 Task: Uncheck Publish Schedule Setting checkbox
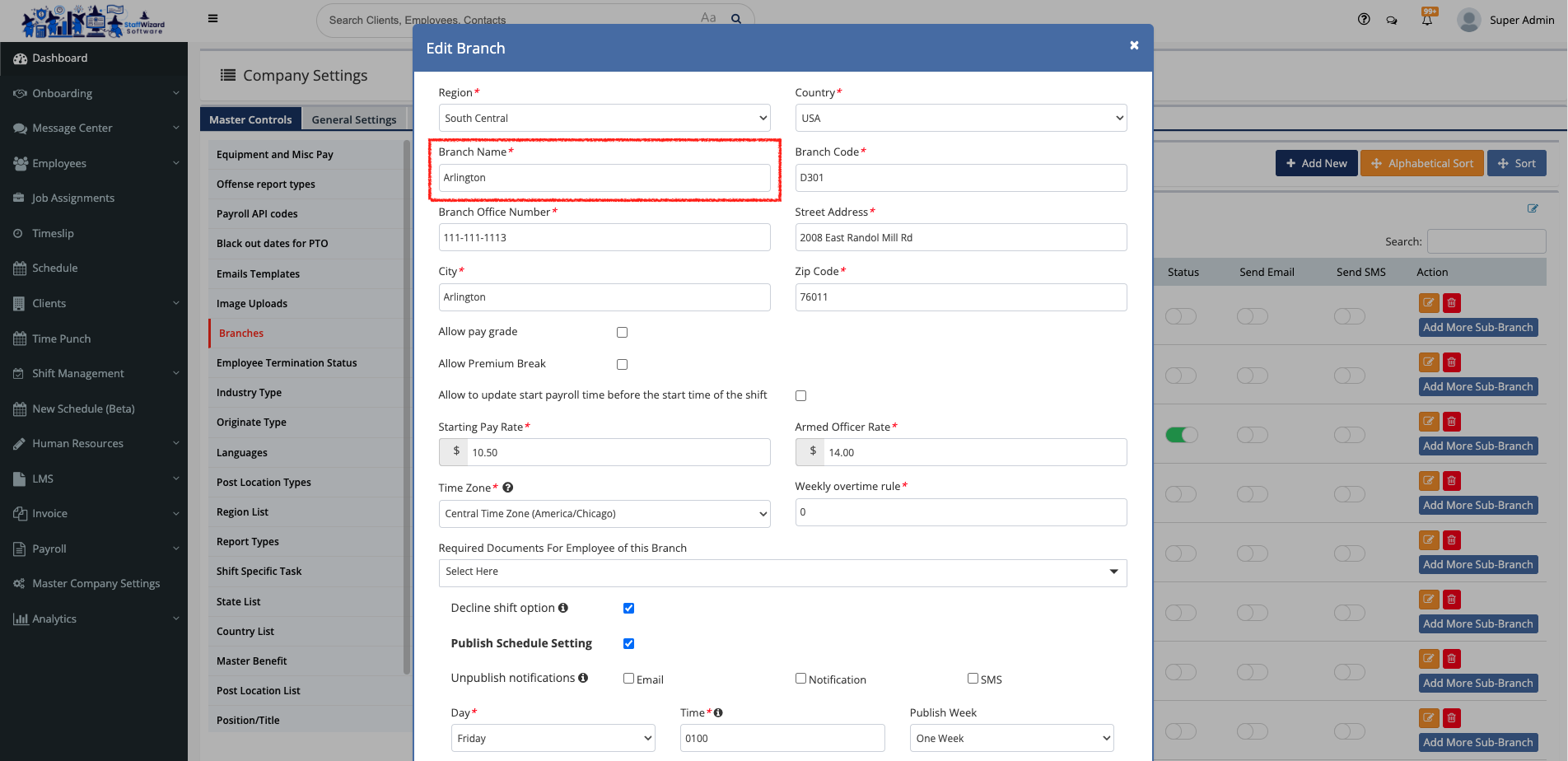(x=629, y=644)
